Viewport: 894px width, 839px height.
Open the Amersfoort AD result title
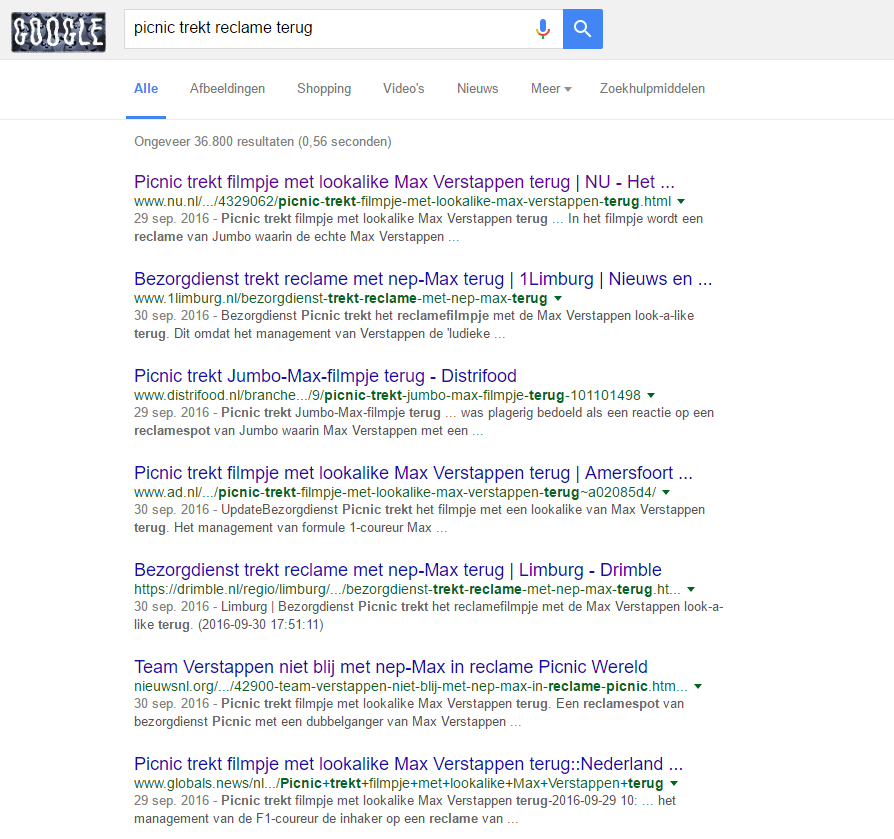click(x=413, y=473)
